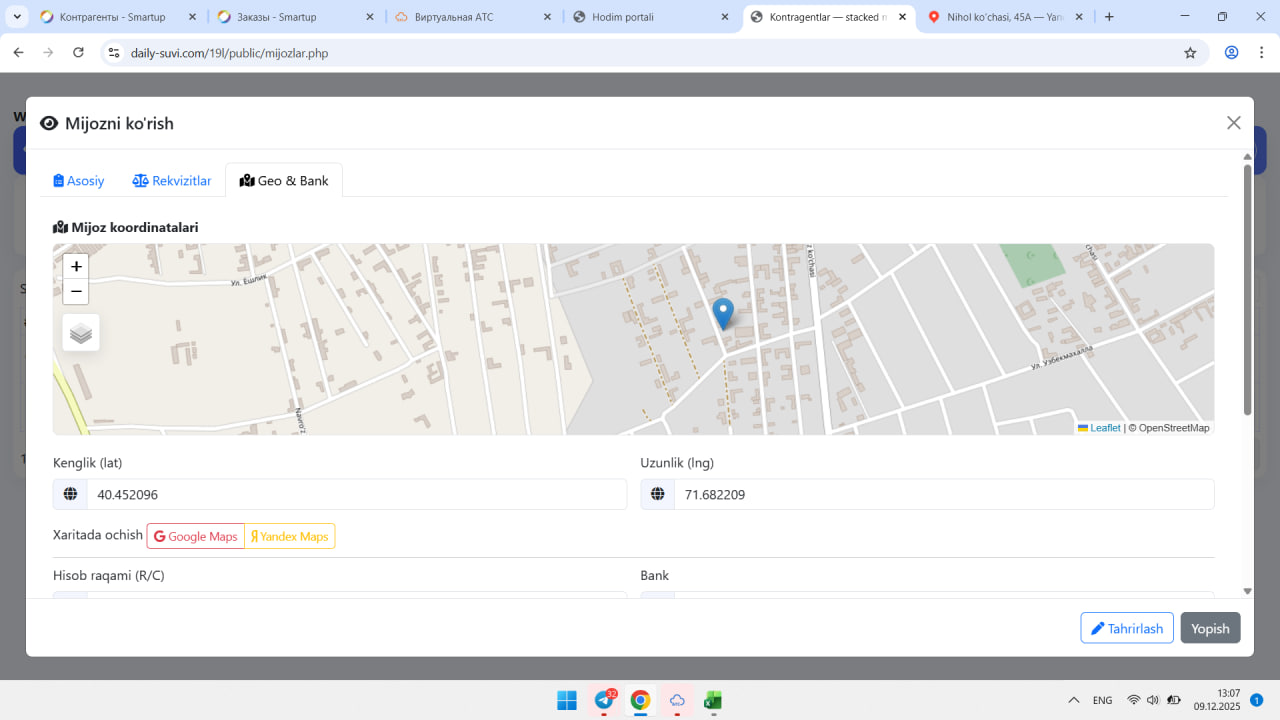Expand the browser tab search dropdown
The image size is (1280, 720).
point(17,17)
